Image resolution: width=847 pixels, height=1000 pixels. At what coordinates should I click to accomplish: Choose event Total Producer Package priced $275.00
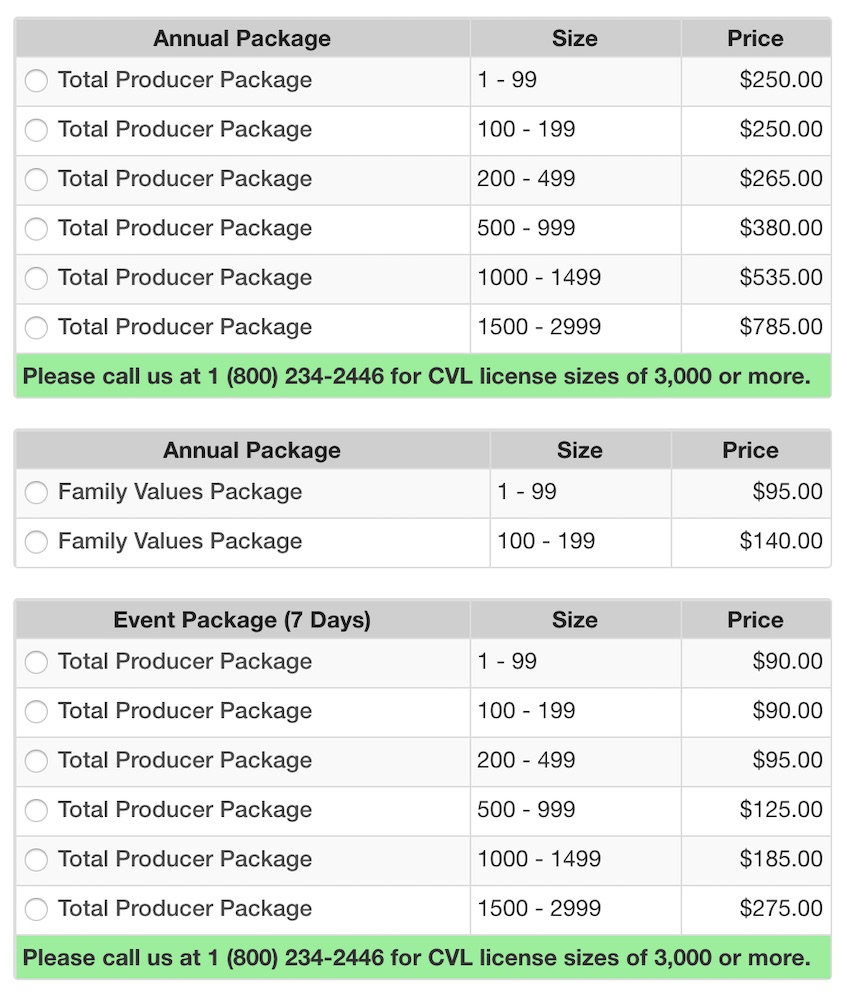pyautogui.click(x=36, y=909)
